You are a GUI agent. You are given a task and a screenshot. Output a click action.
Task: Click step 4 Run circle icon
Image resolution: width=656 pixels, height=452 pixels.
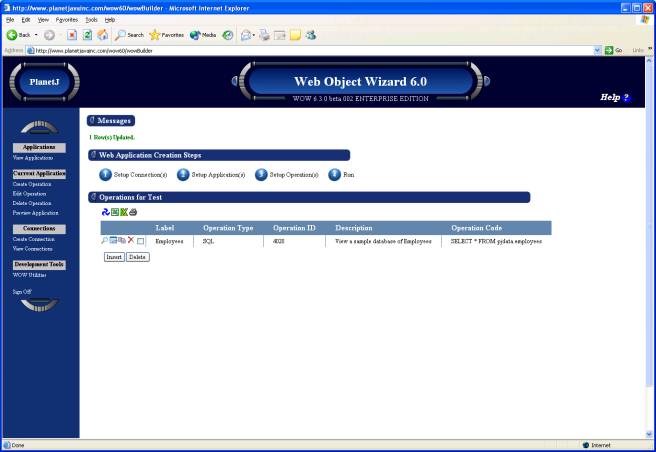point(335,175)
